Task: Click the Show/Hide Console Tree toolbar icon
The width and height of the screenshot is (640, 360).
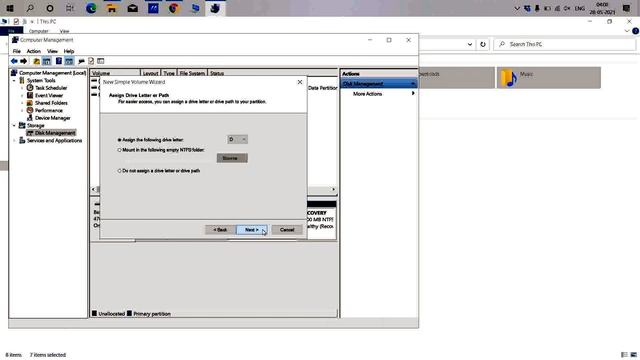Action: 47,61
